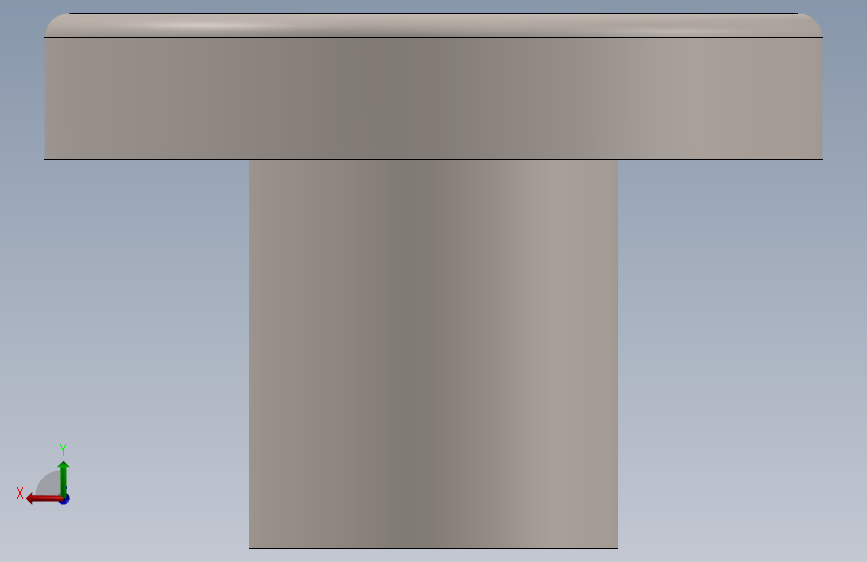This screenshot has height=562, width=867.
Task: Click the grey arc plane of the axis triad
Action: (x=50, y=483)
